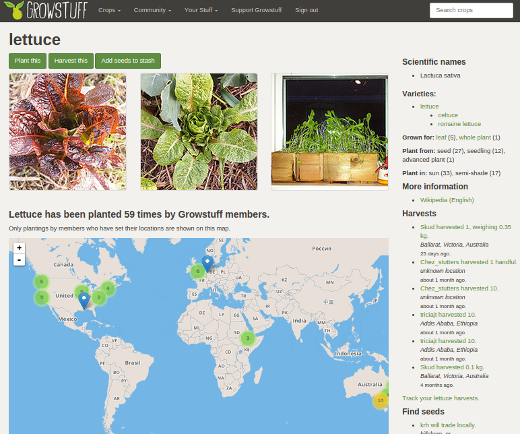
Task: Expand the Community dropdown menu
Action: 152,10
